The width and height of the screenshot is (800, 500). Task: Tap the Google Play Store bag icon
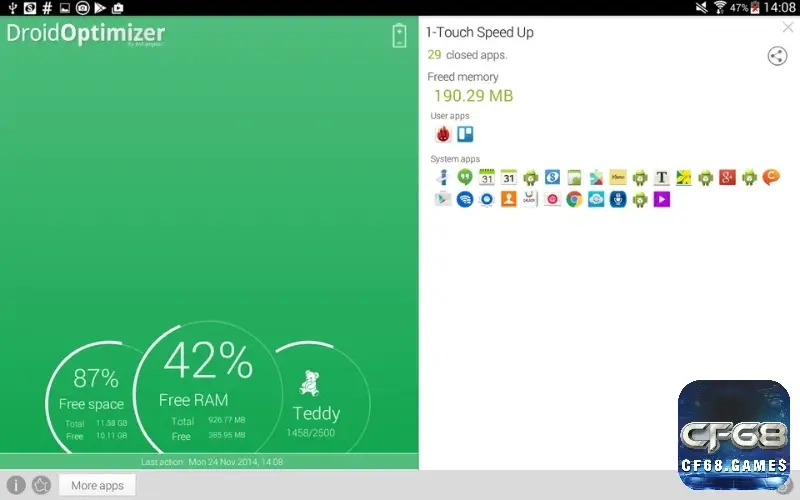[443, 199]
